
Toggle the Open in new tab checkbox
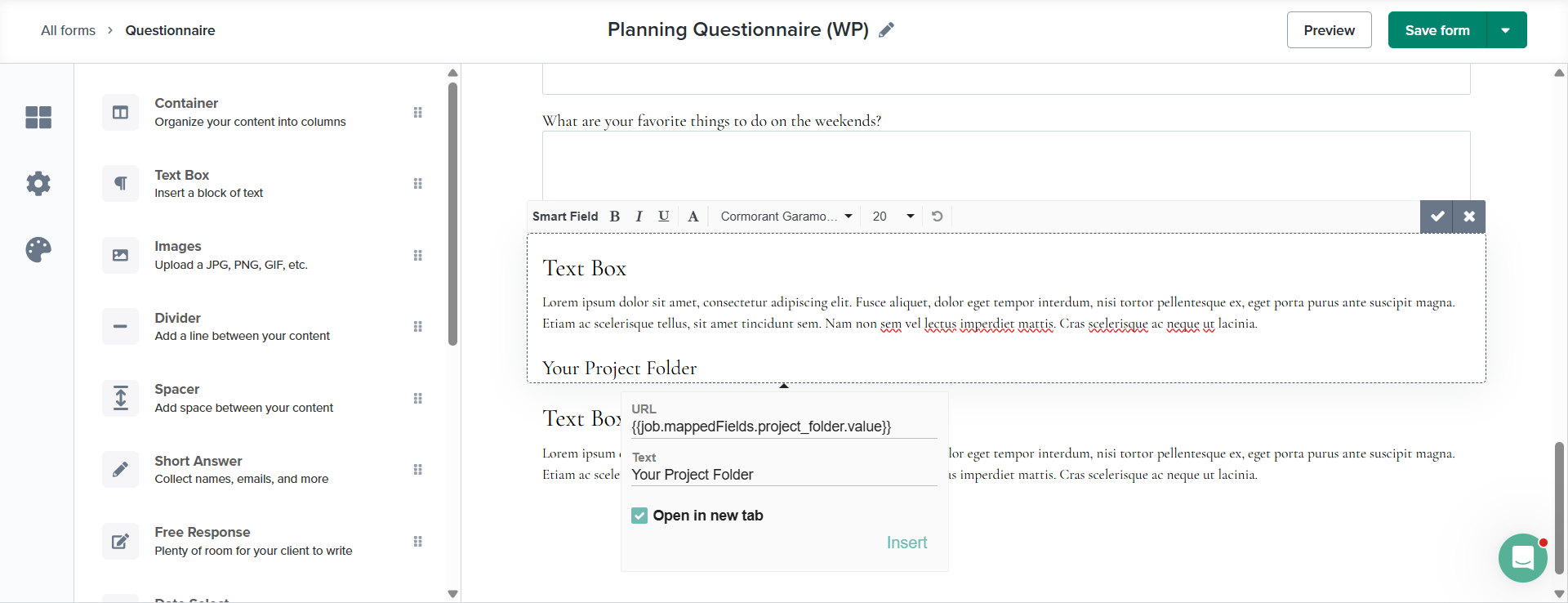point(639,516)
